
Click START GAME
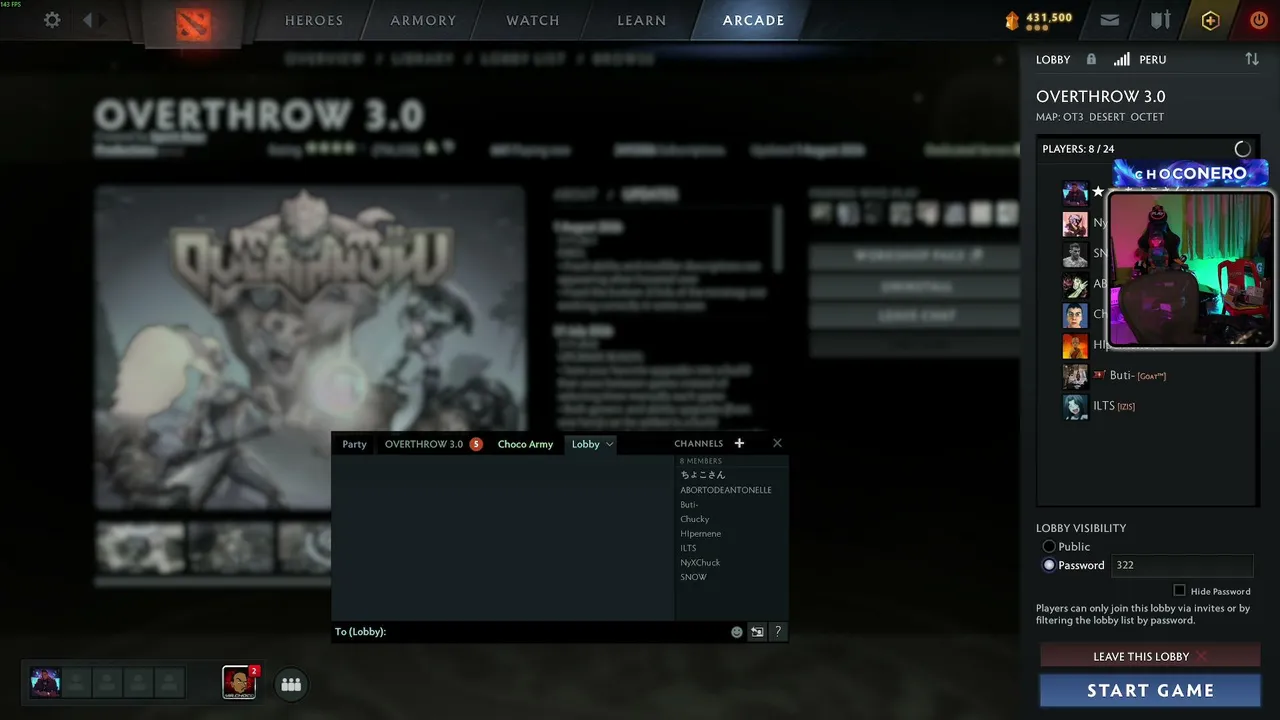tap(1150, 690)
